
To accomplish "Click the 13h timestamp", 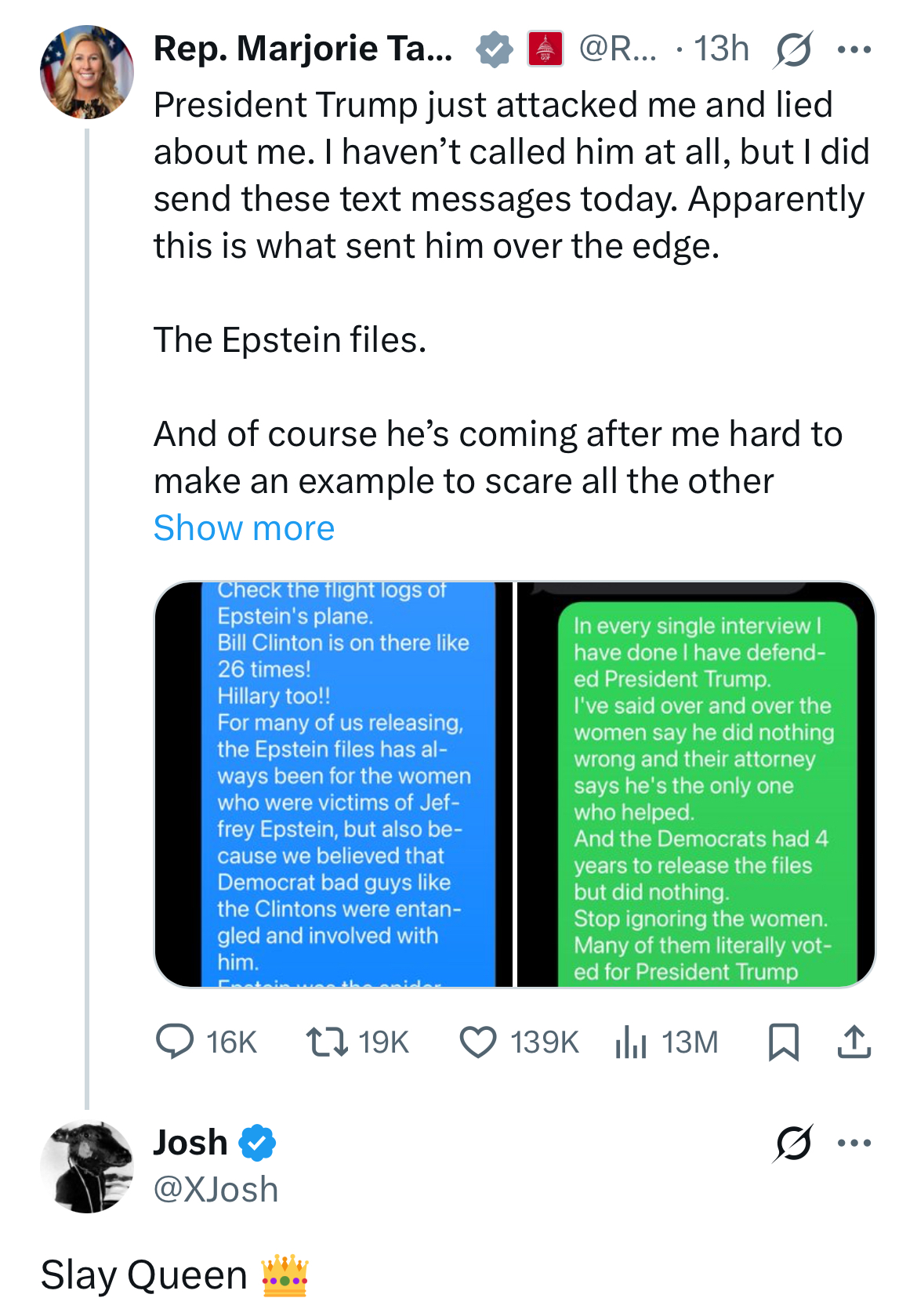I will click(x=721, y=49).
